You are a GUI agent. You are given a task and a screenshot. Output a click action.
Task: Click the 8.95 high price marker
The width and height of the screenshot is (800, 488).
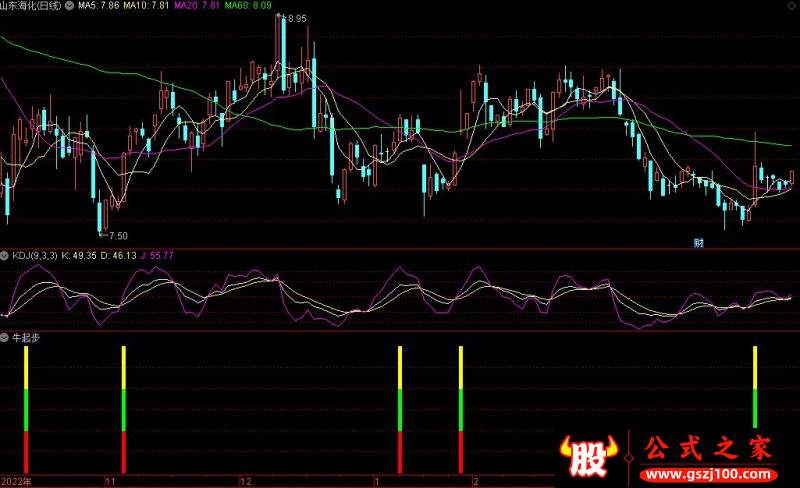click(296, 19)
